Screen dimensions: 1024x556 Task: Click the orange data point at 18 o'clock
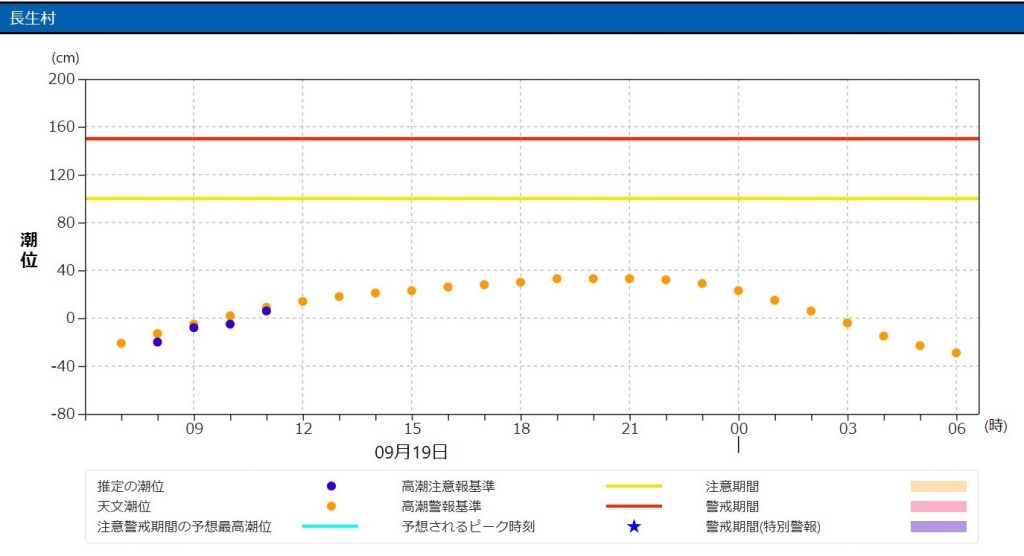(x=520, y=282)
